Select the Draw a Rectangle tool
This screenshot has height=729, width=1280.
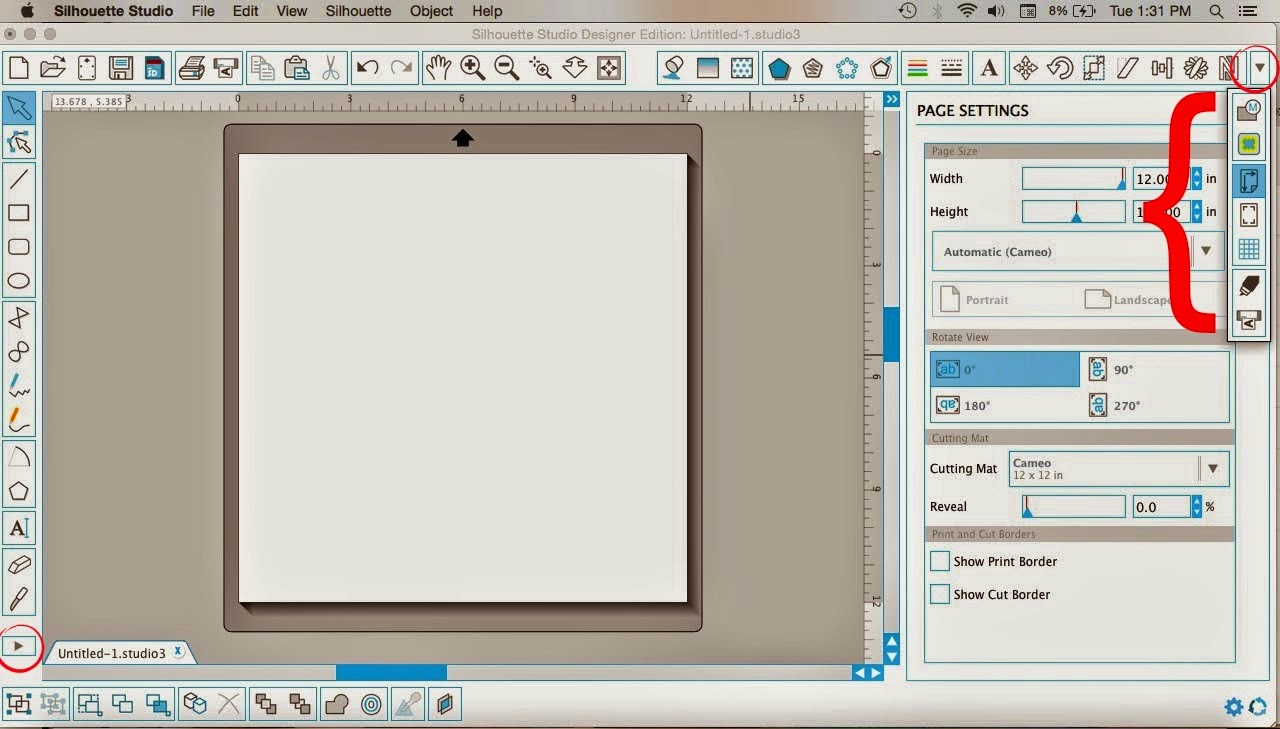coord(19,213)
